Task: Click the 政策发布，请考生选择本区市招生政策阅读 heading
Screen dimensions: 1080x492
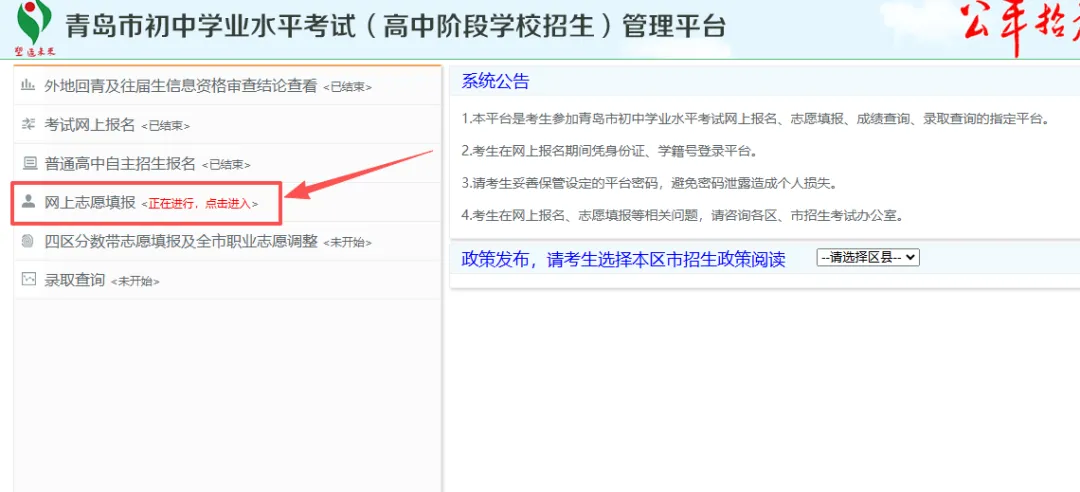Action: 623,259
